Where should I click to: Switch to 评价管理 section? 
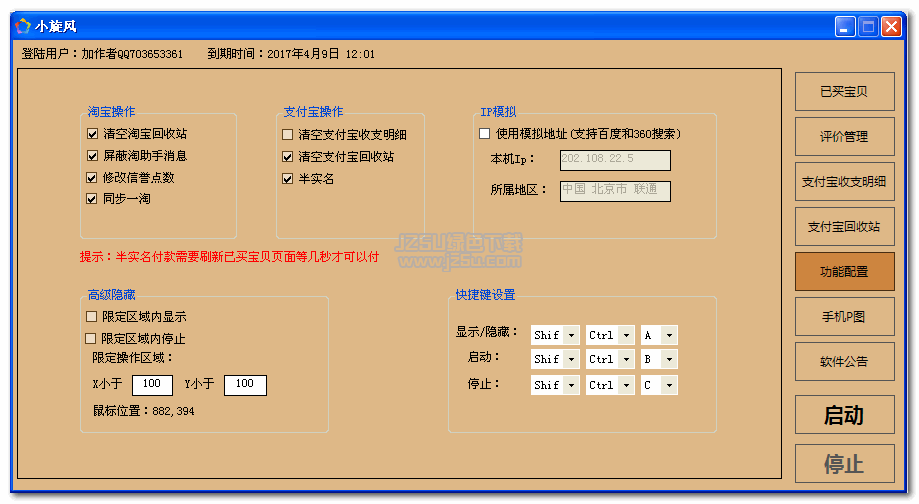click(x=845, y=137)
